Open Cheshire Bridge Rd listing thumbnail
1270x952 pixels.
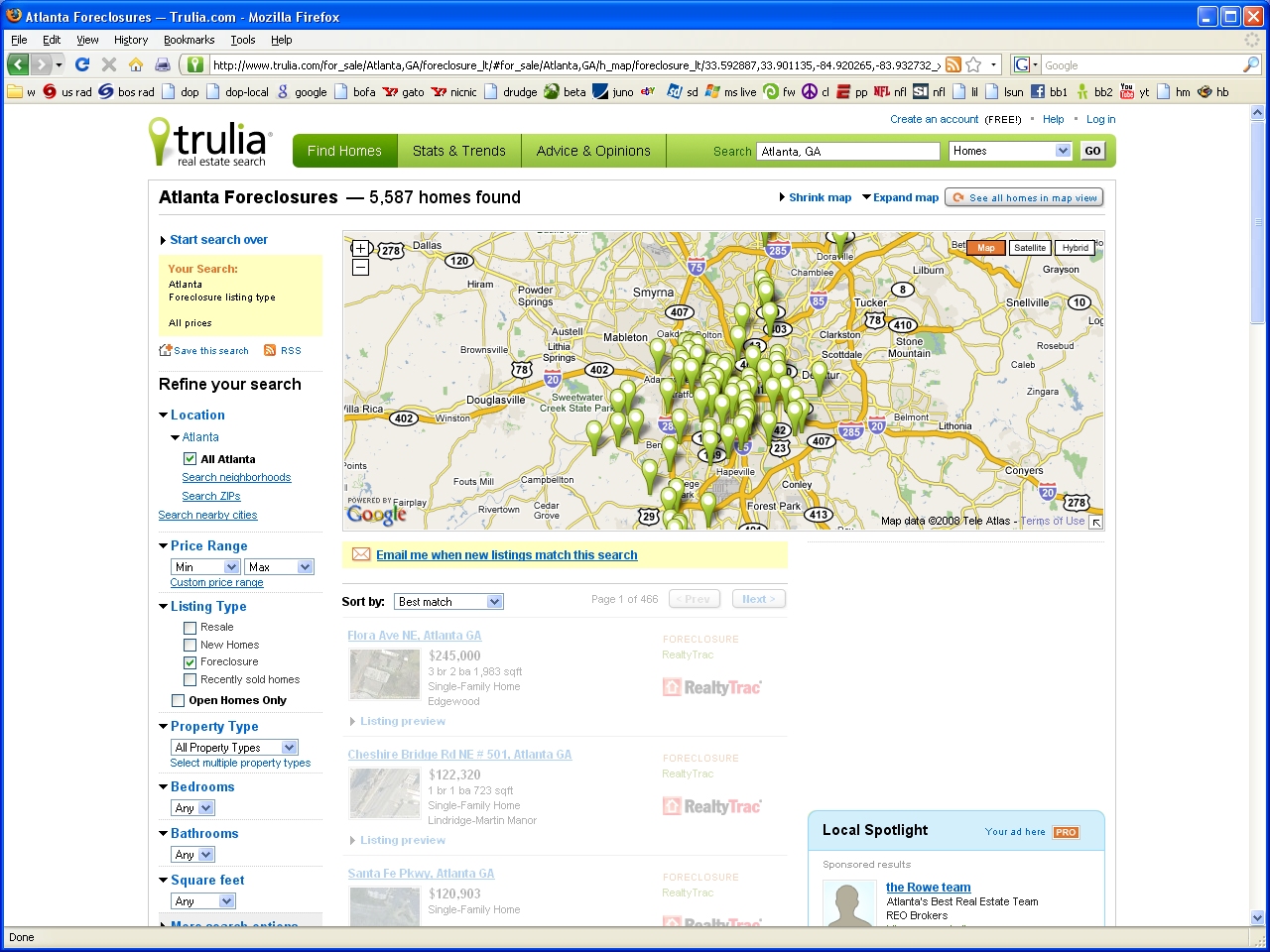(x=385, y=793)
